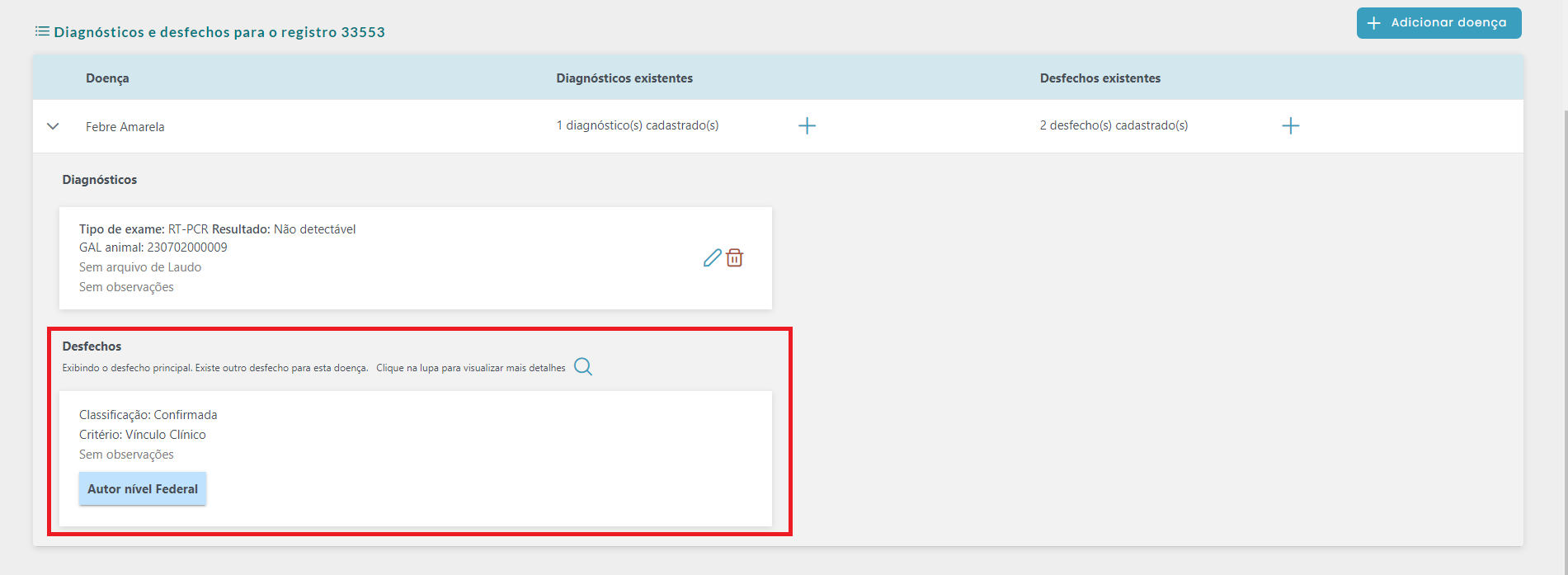Click the page title for registro 33553
This screenshot has width=1568, height=575.
pos(219,32)
